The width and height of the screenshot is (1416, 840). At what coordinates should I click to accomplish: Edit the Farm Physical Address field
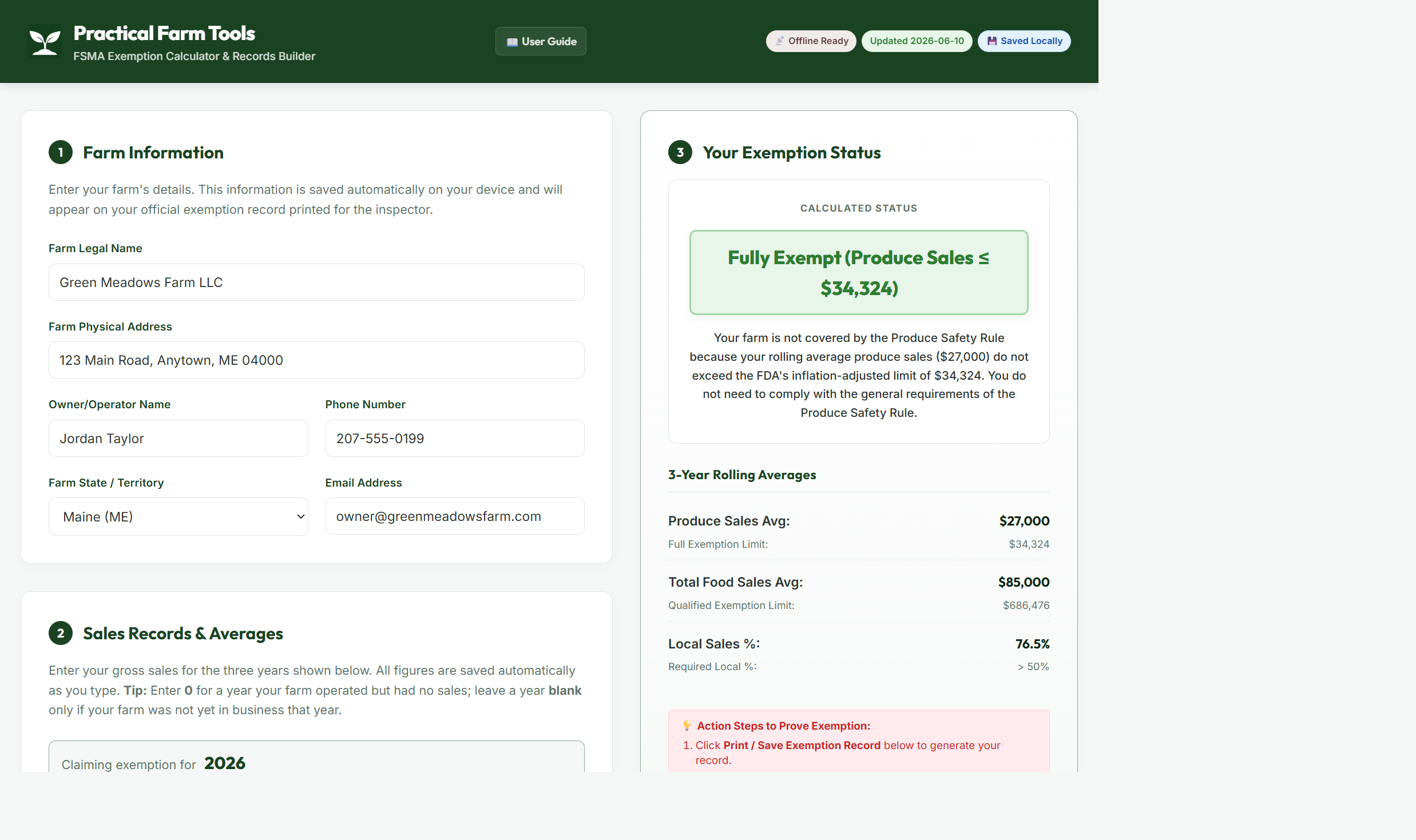pos(316,360)
